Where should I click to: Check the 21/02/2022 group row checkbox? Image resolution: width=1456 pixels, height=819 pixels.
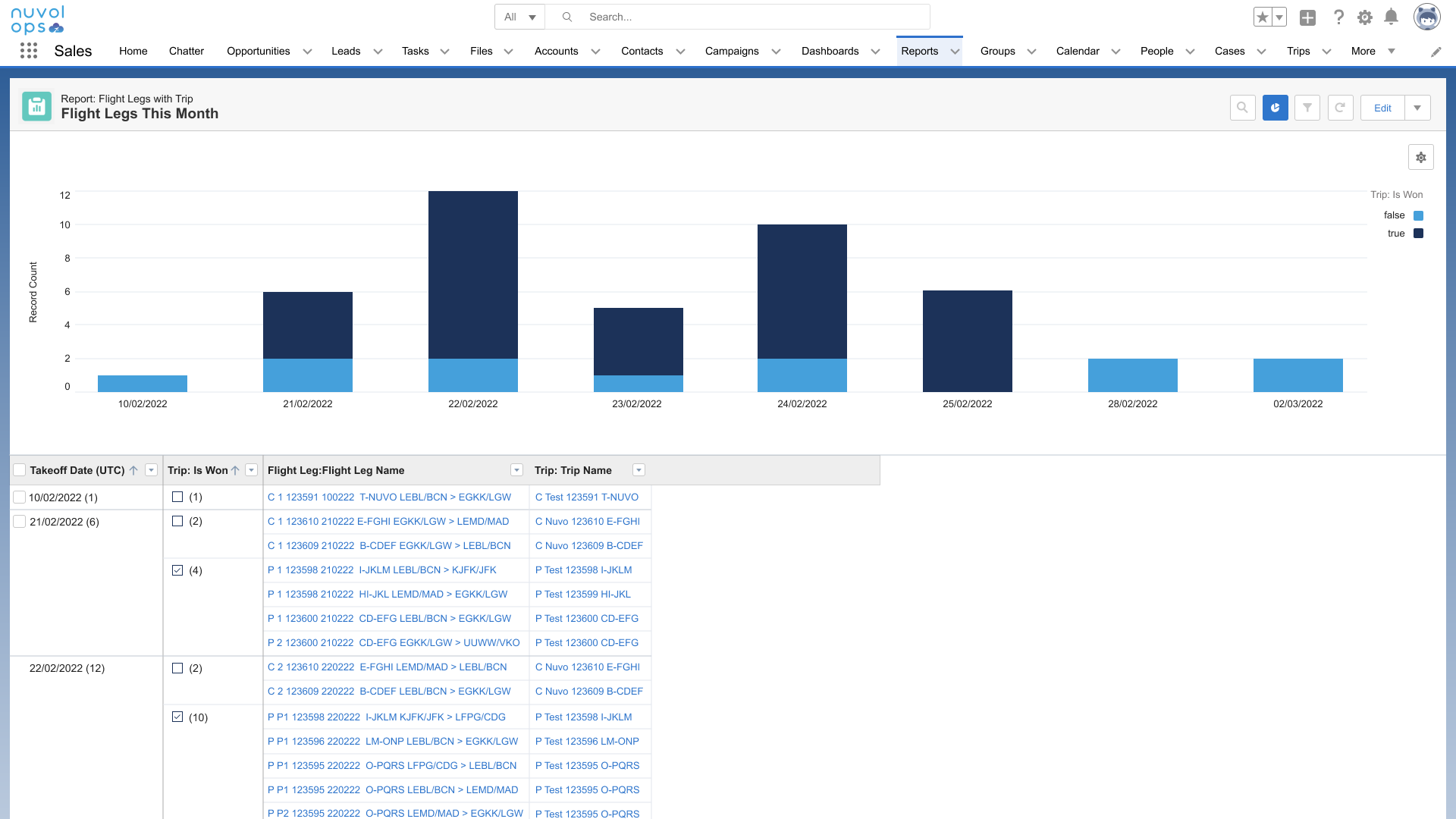coord(20,522)
